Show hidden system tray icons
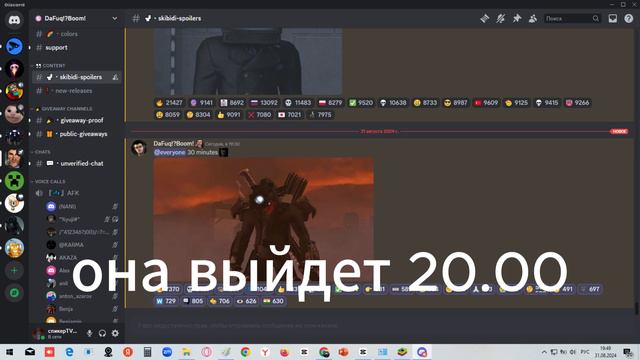The height and width of the screenshot is (360, 640). [x=544, y=352]
